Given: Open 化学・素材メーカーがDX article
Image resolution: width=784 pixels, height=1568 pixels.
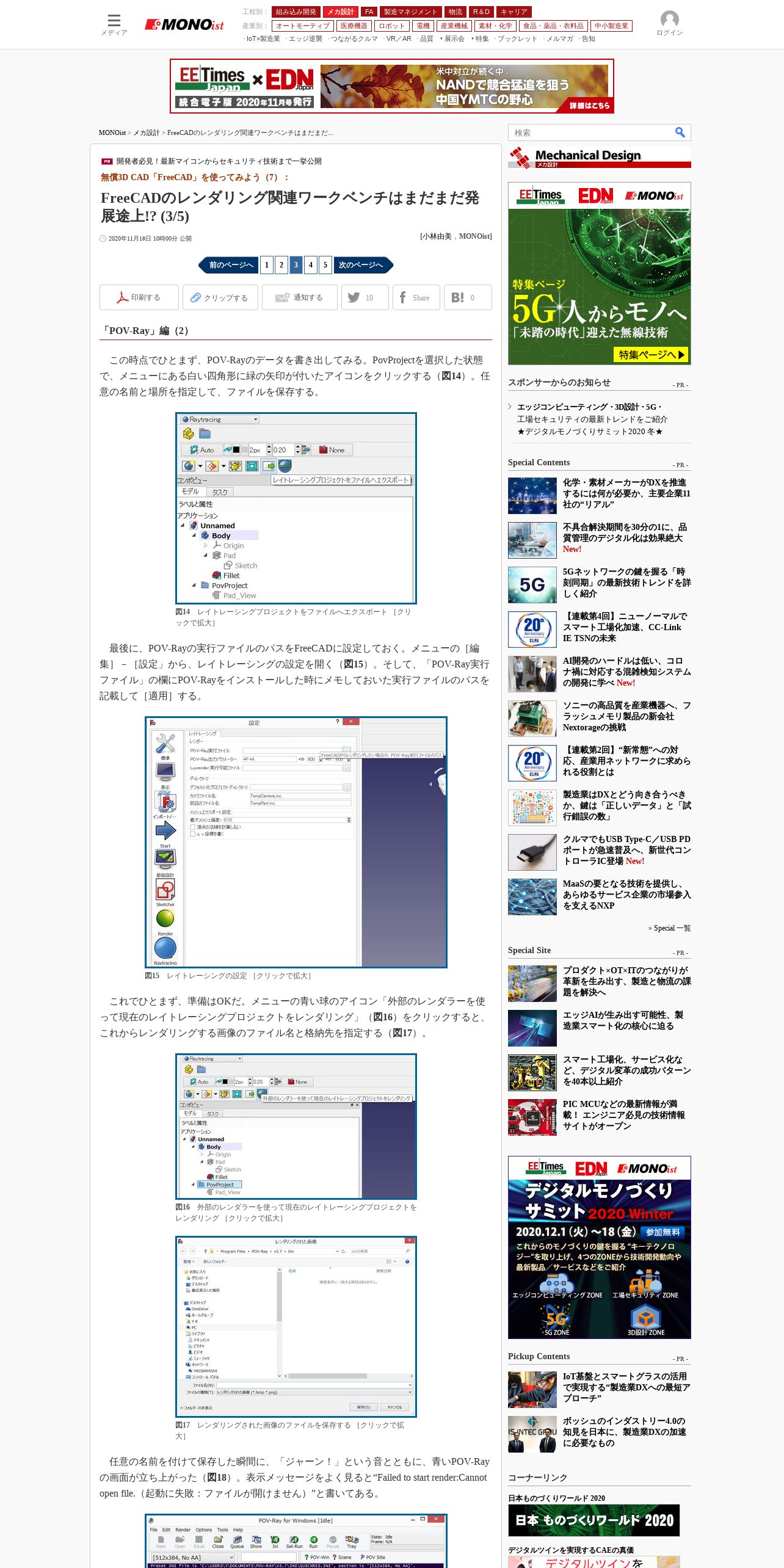Looking at the screenshot, I should tap(626, 493).
